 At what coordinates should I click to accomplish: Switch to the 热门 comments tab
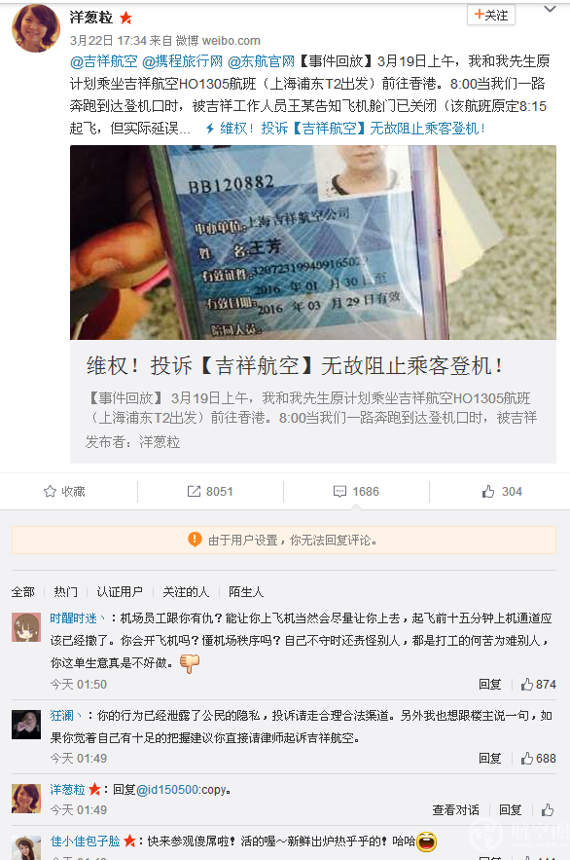pos(65,592)
